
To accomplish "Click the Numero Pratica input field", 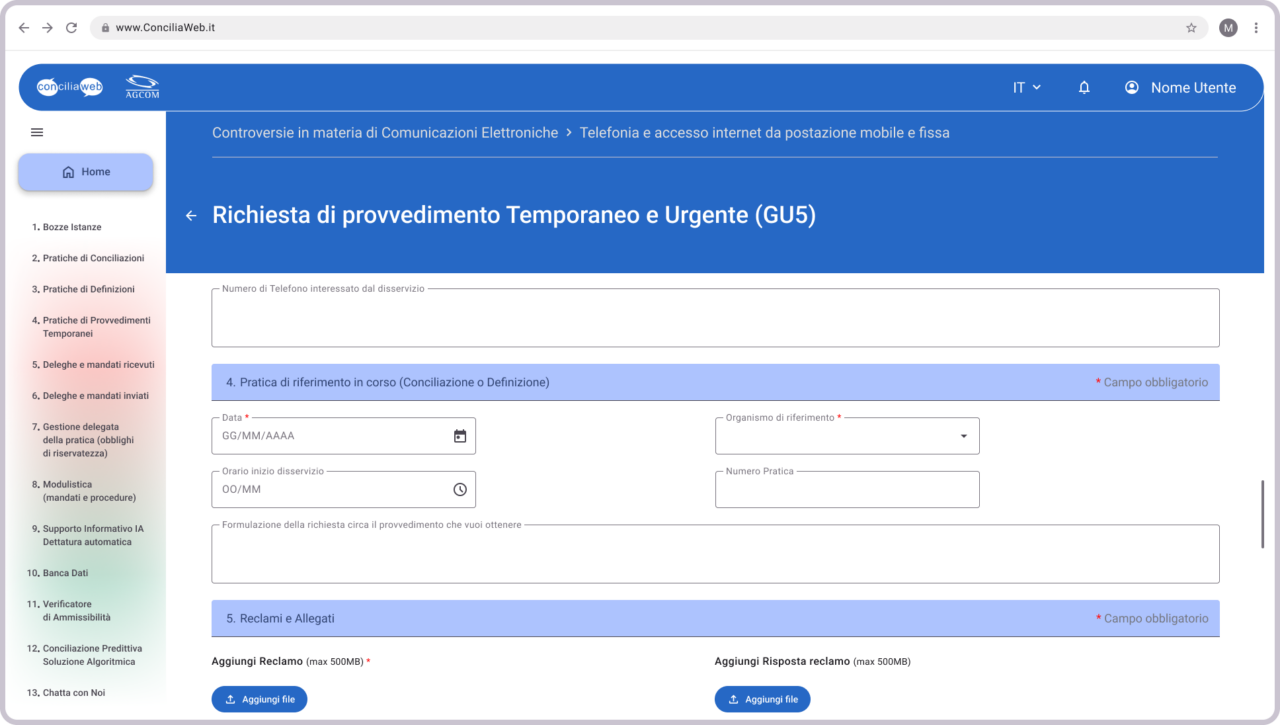I will pyautogui.click(x=847, y=490).
